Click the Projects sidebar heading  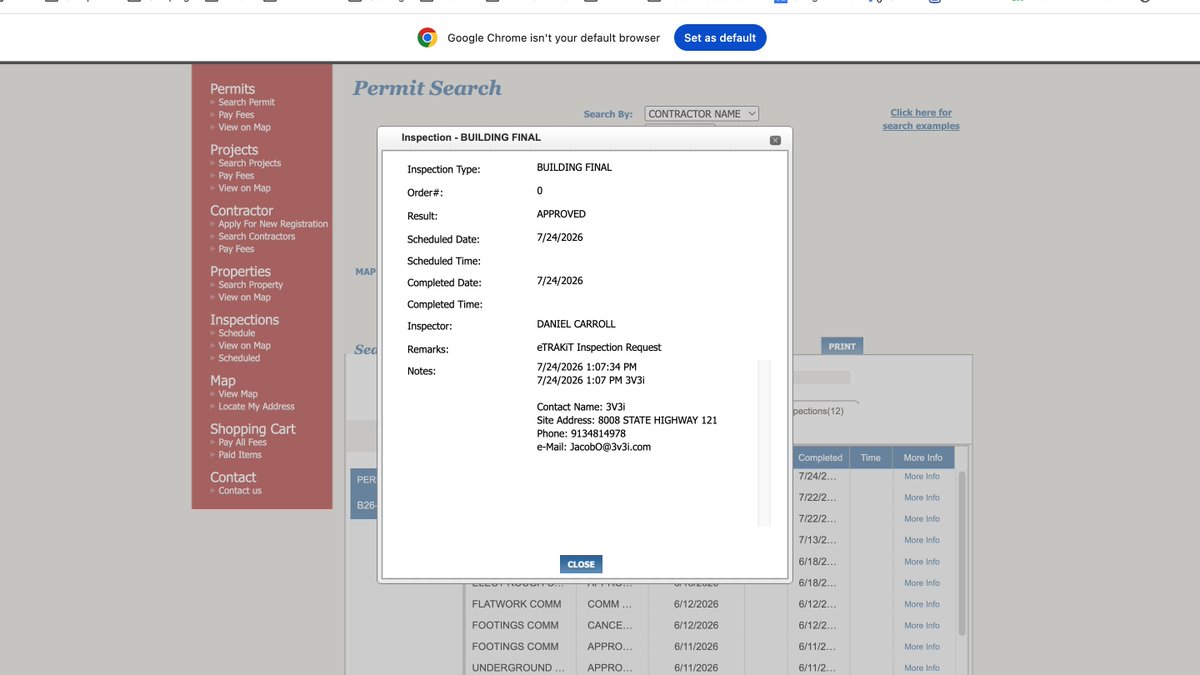234,150
